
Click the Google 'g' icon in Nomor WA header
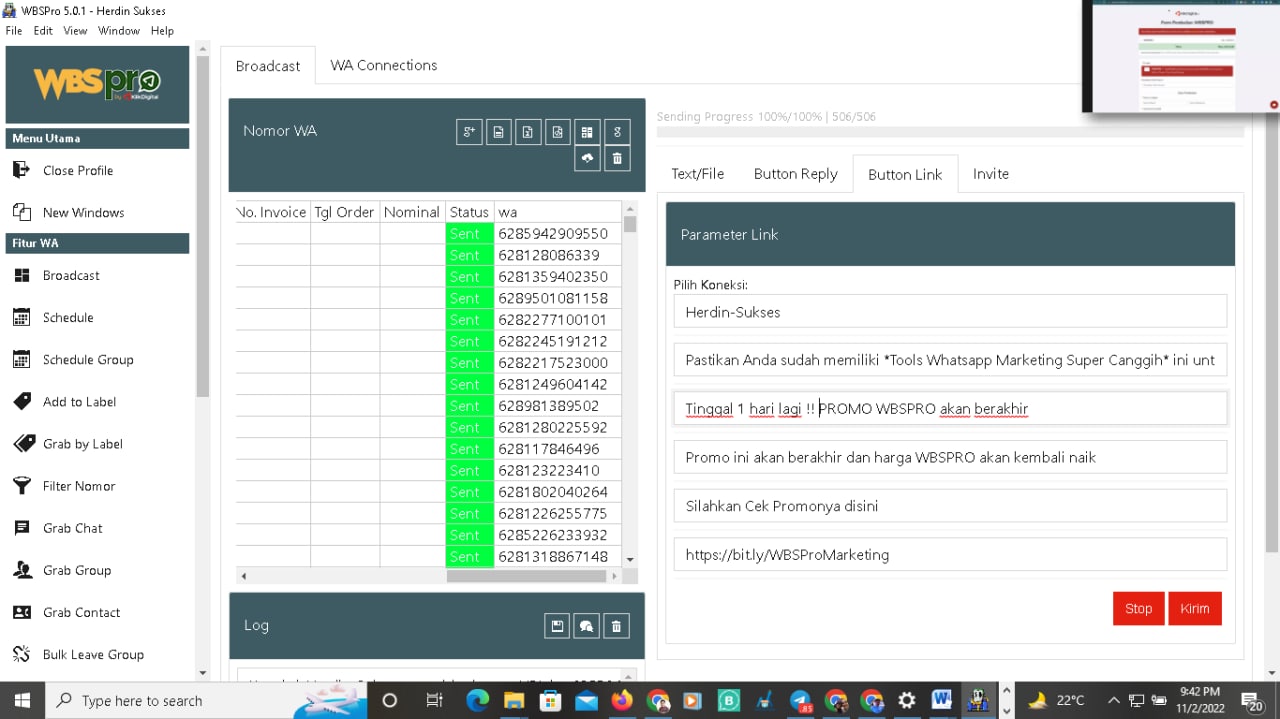coord(617,132)
